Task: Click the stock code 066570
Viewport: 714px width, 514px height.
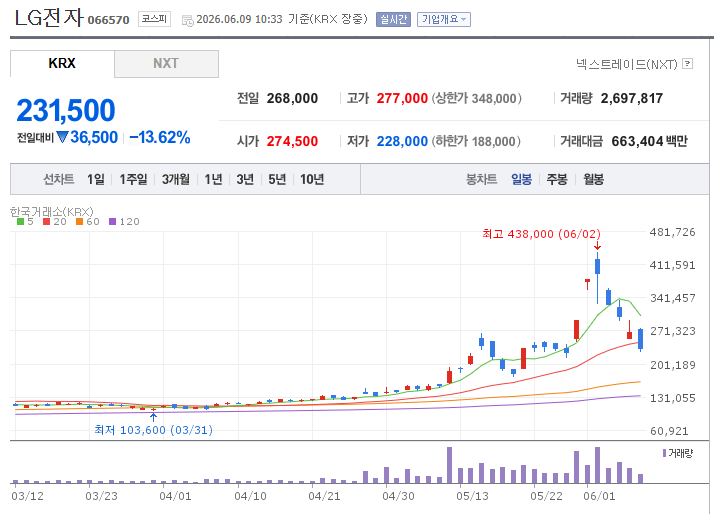Action: coord(108,20)
